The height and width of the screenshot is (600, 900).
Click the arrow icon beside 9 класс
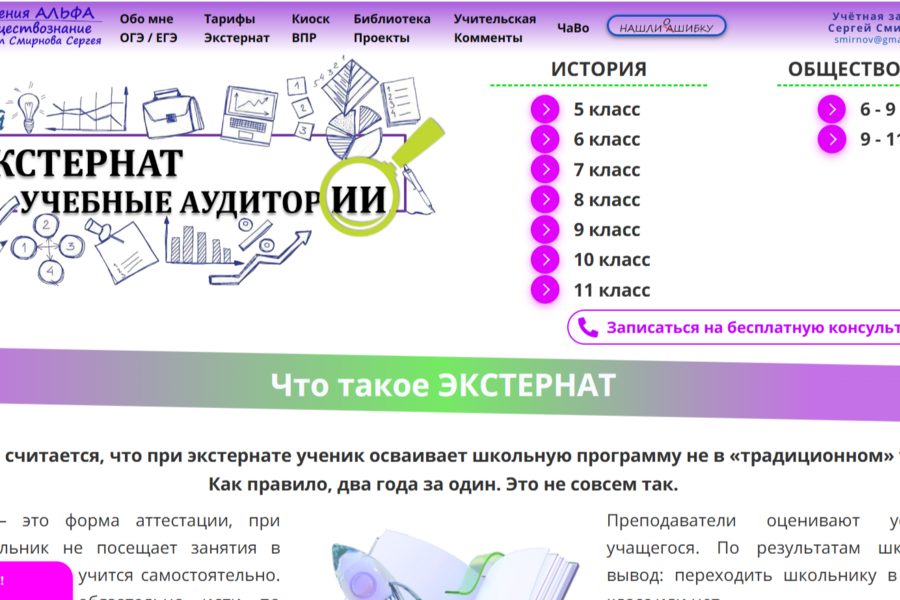coord(545,229)
